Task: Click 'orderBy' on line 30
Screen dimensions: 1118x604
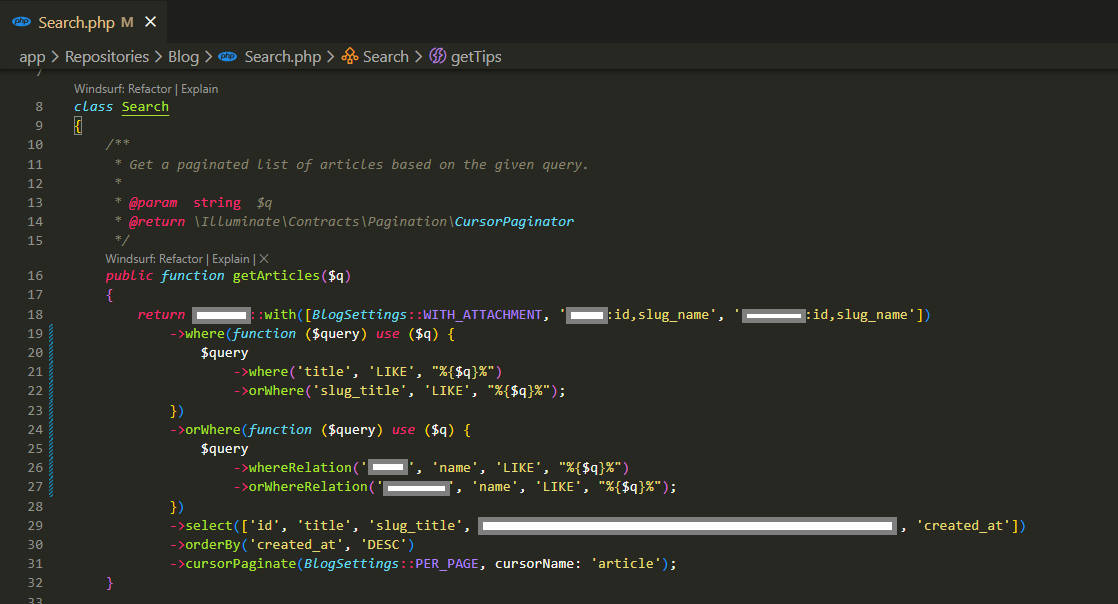Action: [x=213, y=545]
